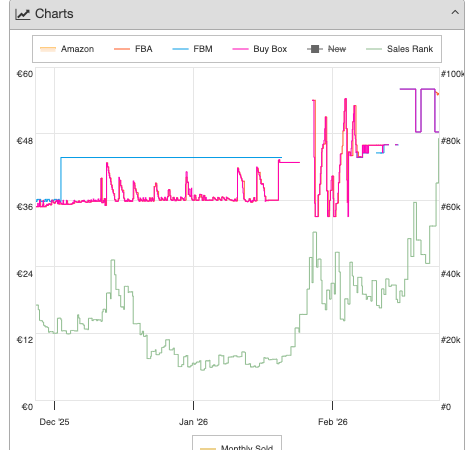Click the purple Buy Box plateau near €57
The image size is (474, 450).
click(x=408, y=89)
